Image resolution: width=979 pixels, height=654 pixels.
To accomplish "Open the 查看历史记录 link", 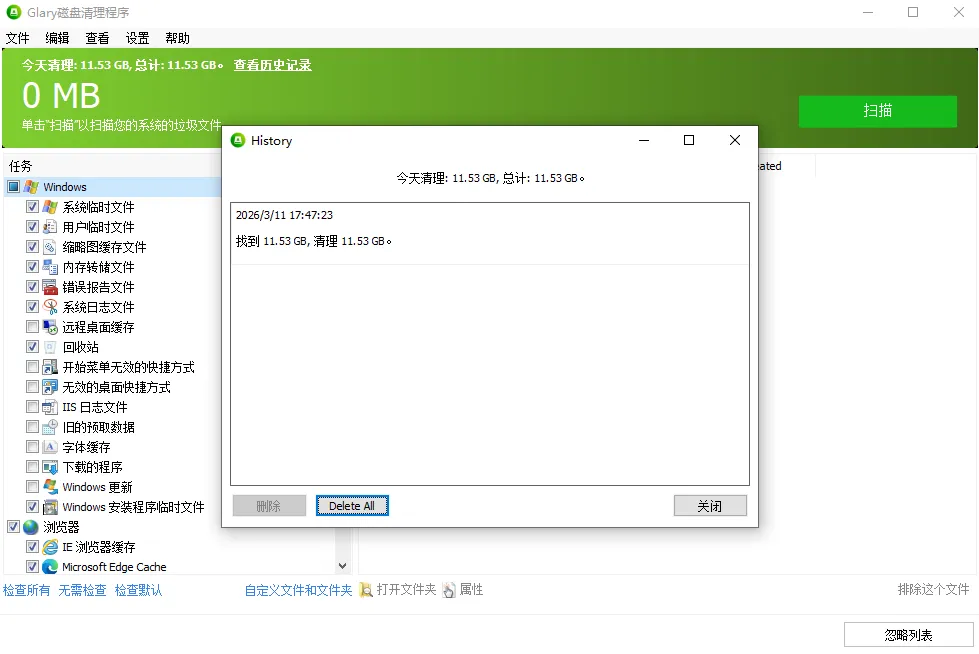I will click(x=272, y=65).
